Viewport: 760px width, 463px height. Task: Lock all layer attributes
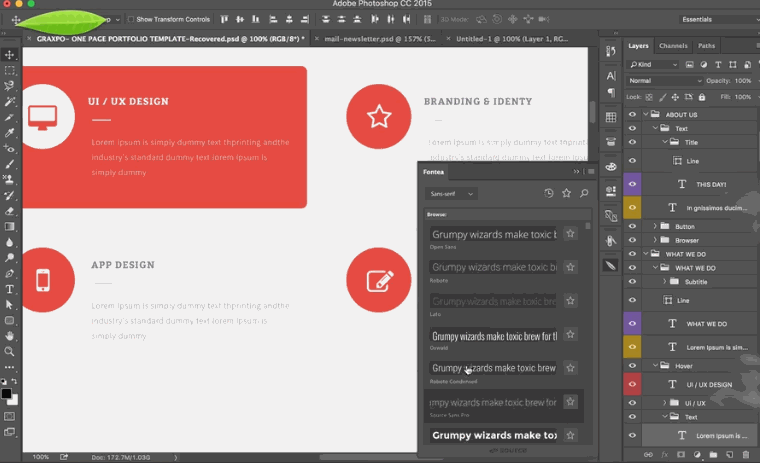click(702, 97)
